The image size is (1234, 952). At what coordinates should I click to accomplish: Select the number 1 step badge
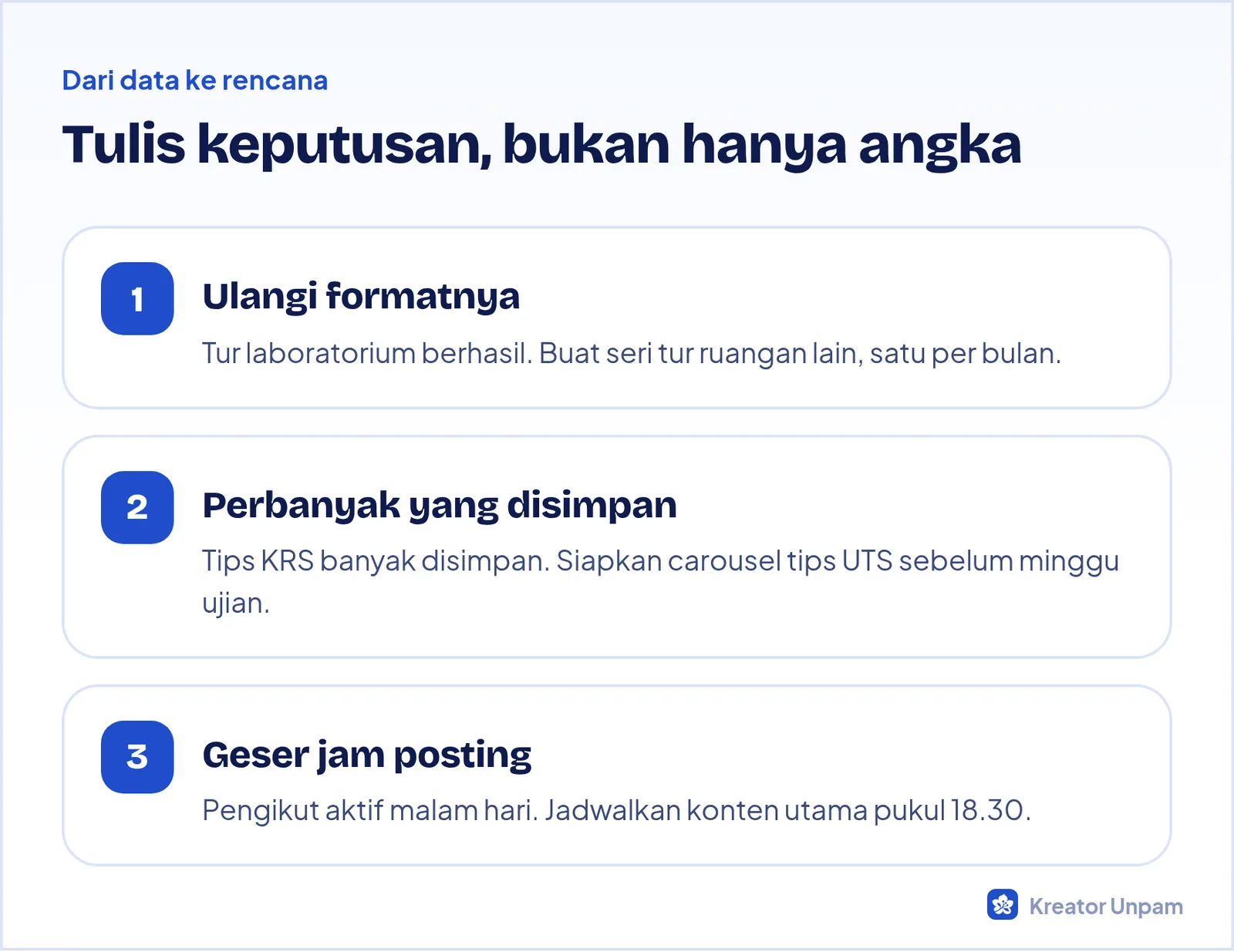coord(137,299)
